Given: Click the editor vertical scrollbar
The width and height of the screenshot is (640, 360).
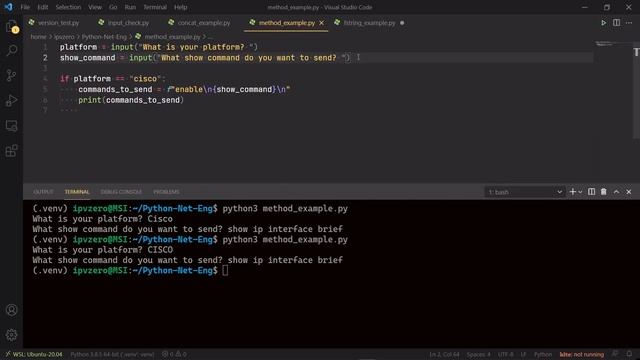Looking at the screenshot, I should pyautogui.click(x=636, y=90).
